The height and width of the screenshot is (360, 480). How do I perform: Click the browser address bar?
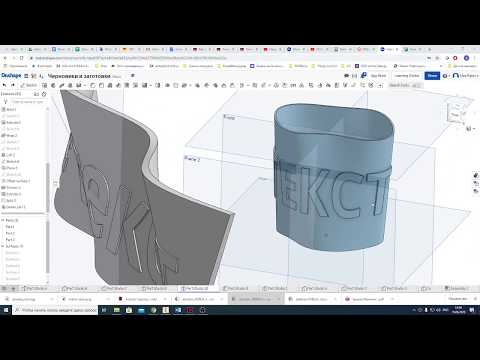click(x=227, y=58)
